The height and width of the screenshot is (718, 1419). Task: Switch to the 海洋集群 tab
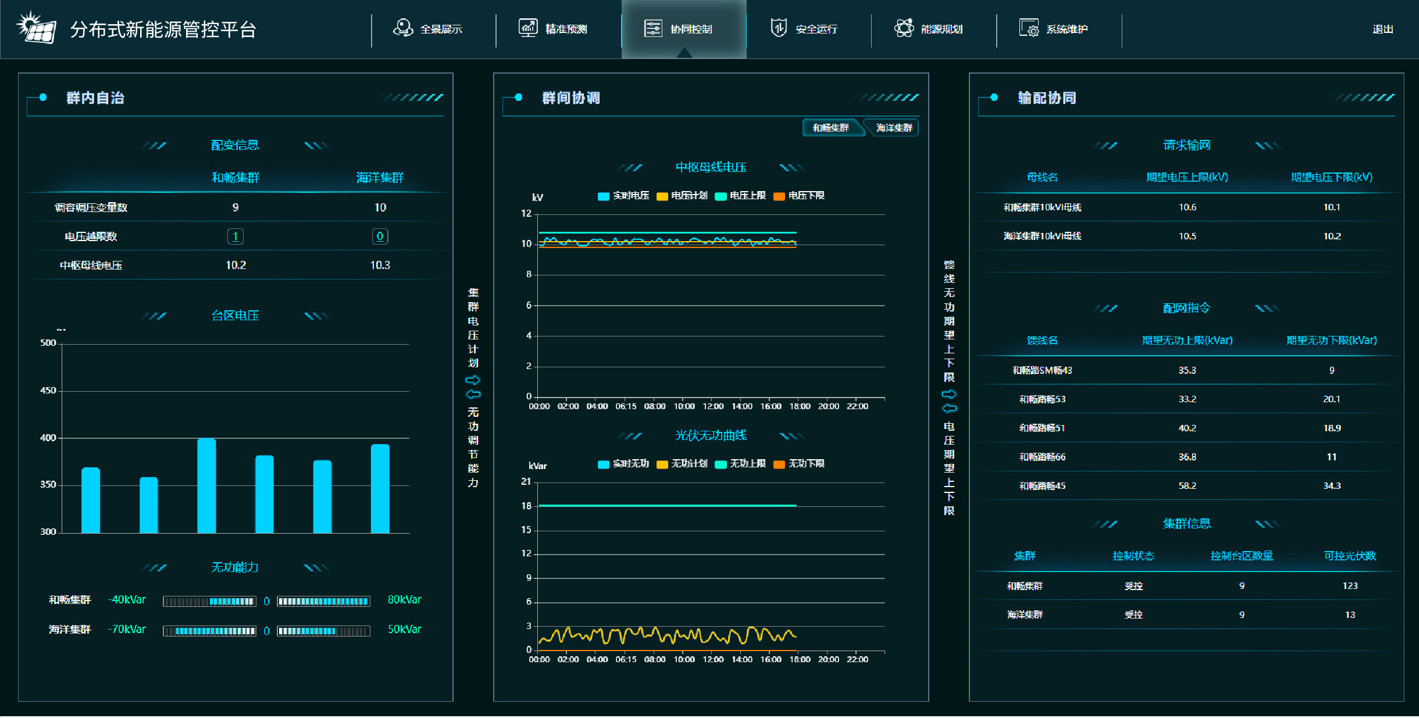893,128
